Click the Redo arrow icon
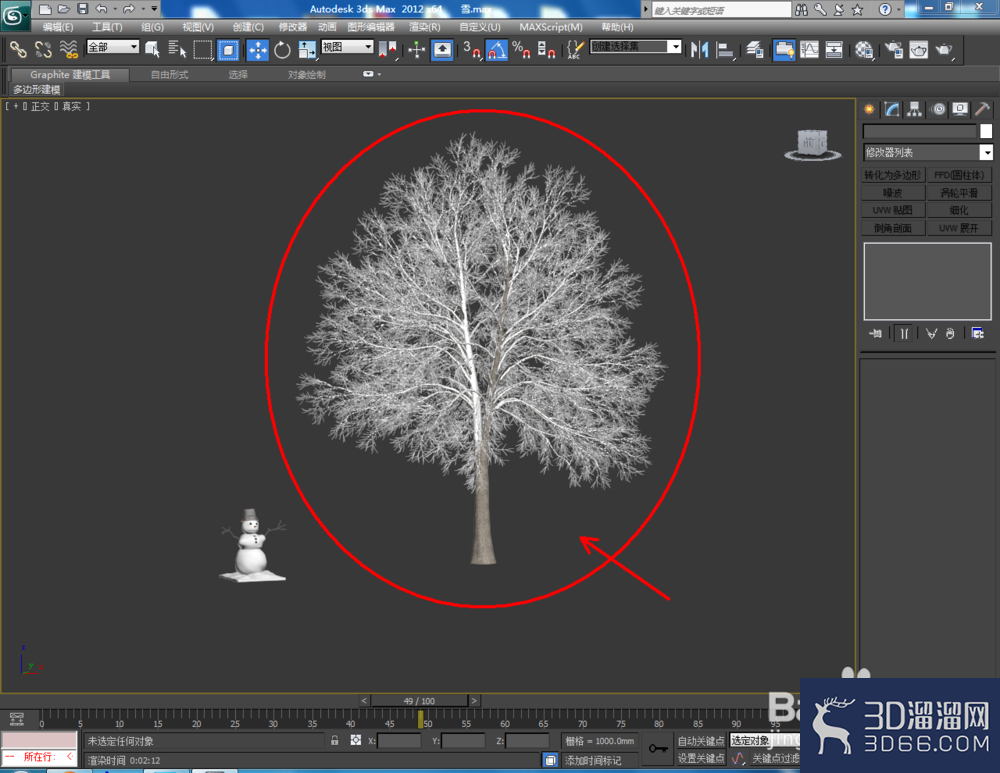The width and height of the screenshot is (1000, 773). tap(129, 9)
